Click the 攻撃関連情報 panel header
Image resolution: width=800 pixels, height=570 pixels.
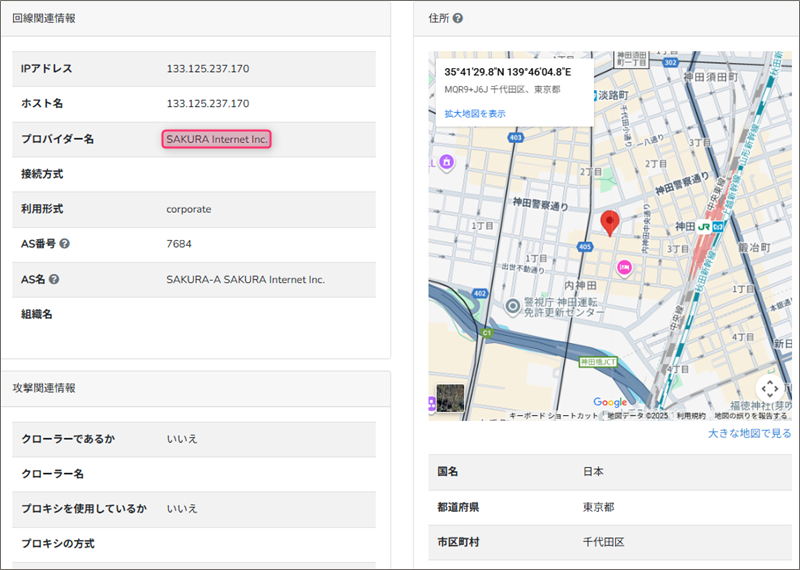coord(44,388)
